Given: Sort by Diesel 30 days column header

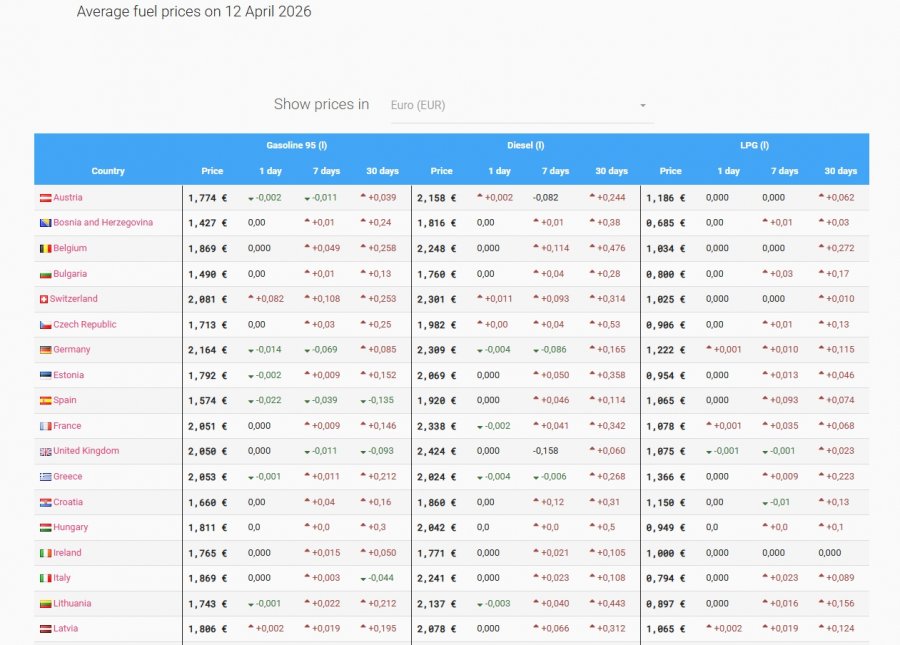Looking at the screenshot, I should [611, 171].
